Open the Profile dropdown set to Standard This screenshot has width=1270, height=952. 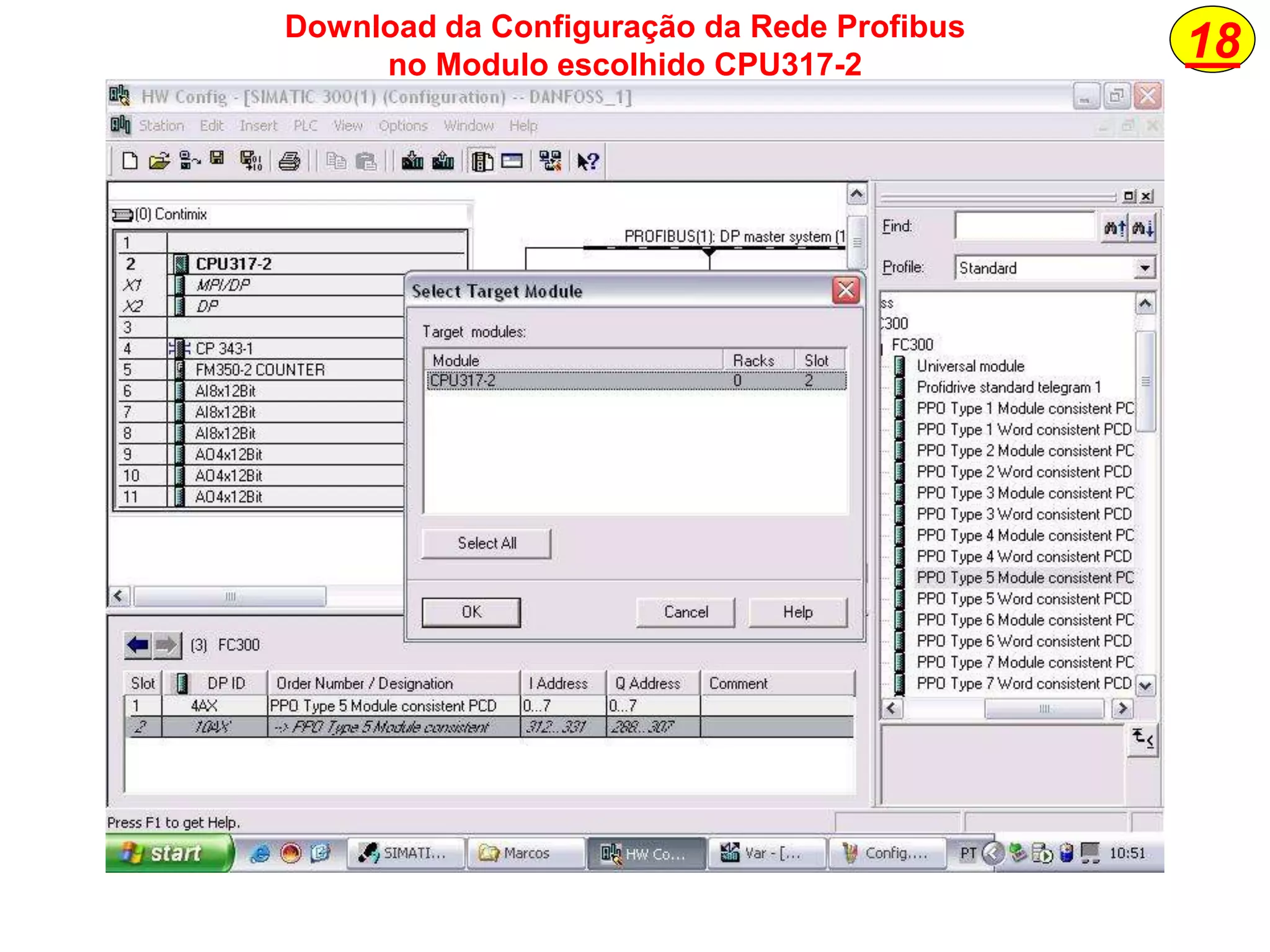[1144, 268]
